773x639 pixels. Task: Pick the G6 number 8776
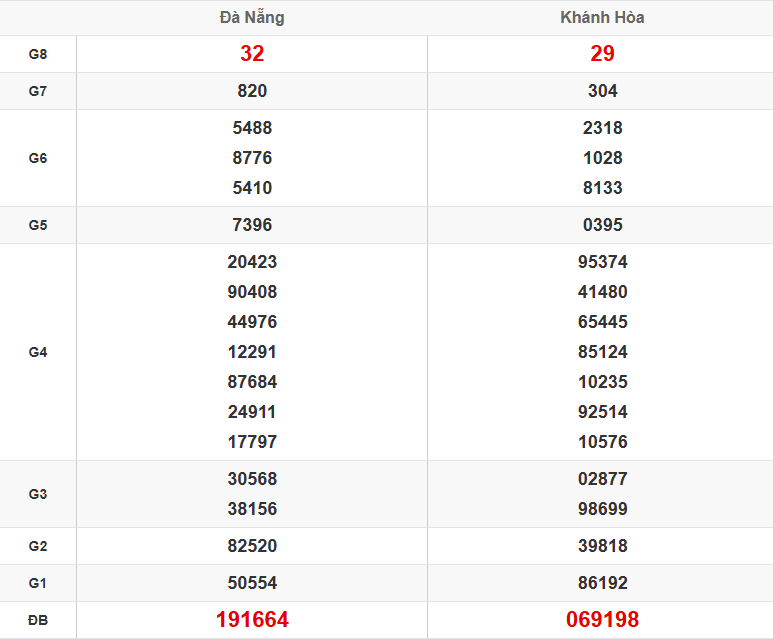click(x=252, y=158)
